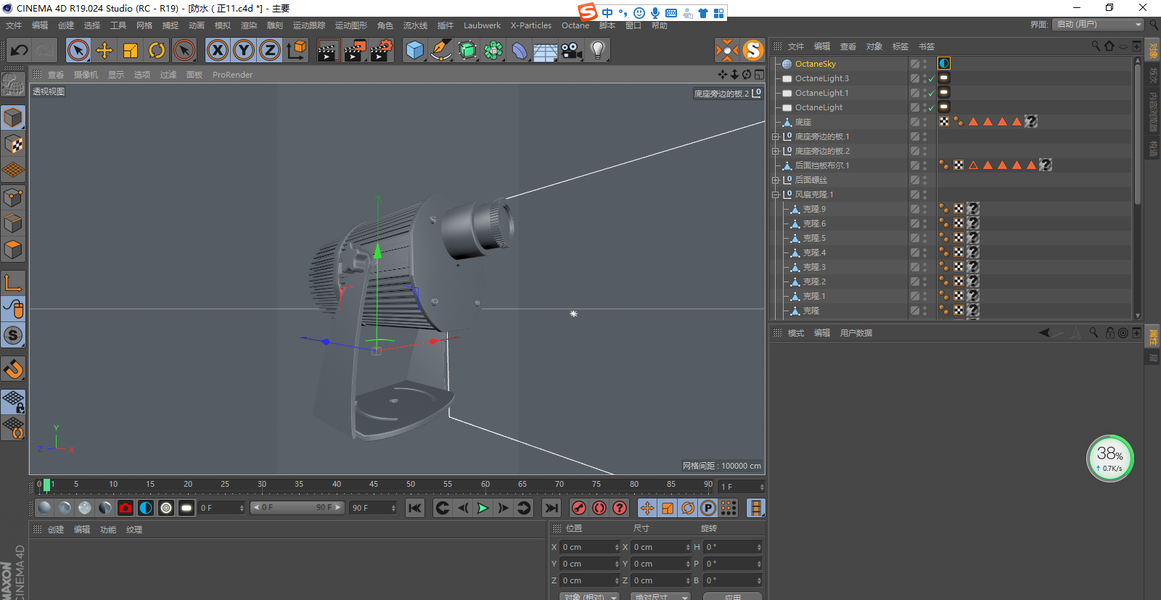Click the 应用 apply button

coord(732,596)
